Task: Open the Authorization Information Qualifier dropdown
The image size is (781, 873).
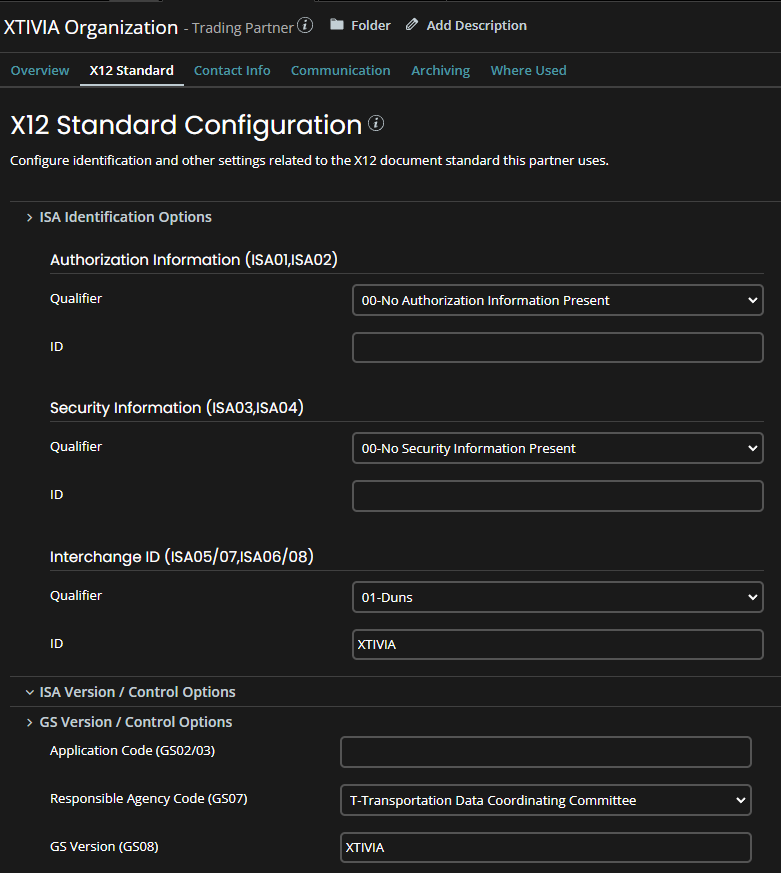Action: [557, 300]
